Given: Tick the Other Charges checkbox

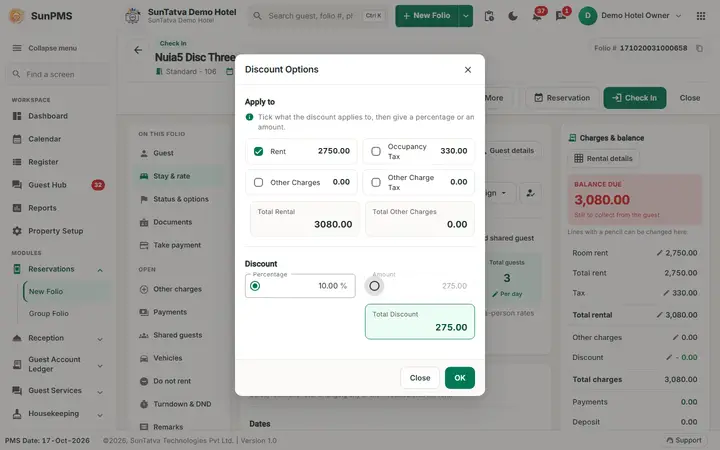Looking at the screenshot, I should pos(259,182).
